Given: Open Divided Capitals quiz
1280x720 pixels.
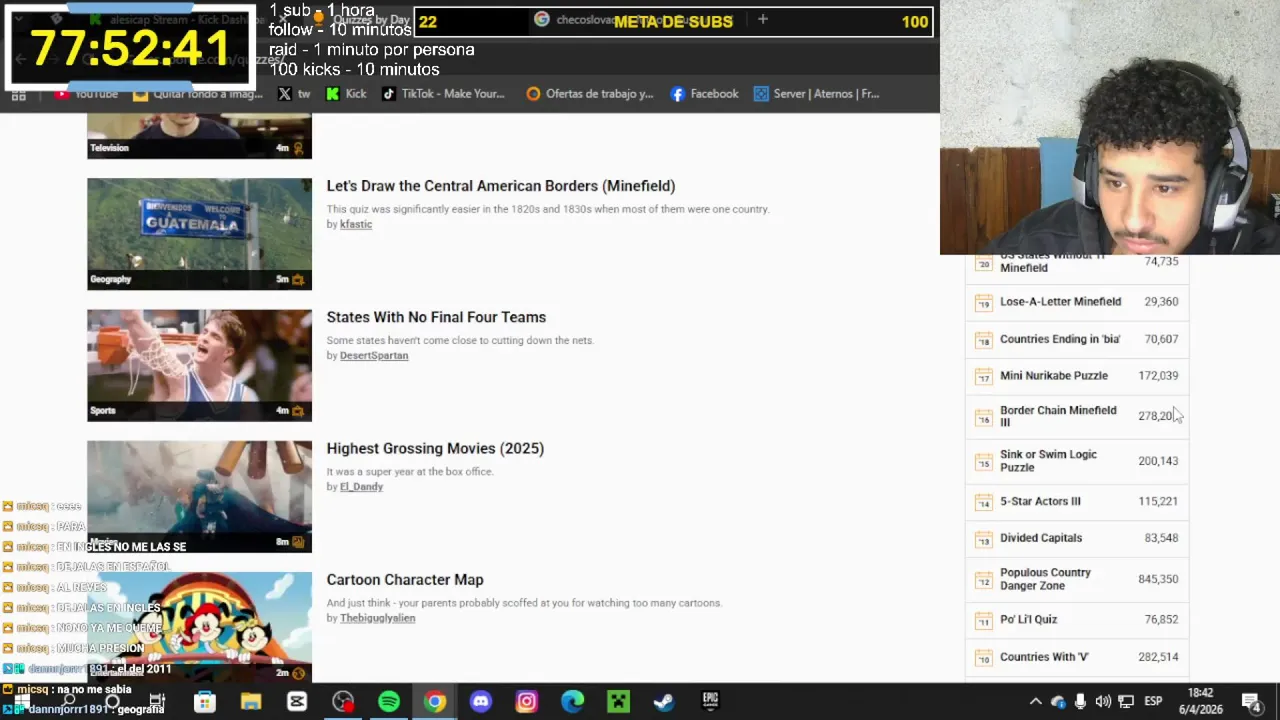Looking at the screenshot, I should [1041, 538].
